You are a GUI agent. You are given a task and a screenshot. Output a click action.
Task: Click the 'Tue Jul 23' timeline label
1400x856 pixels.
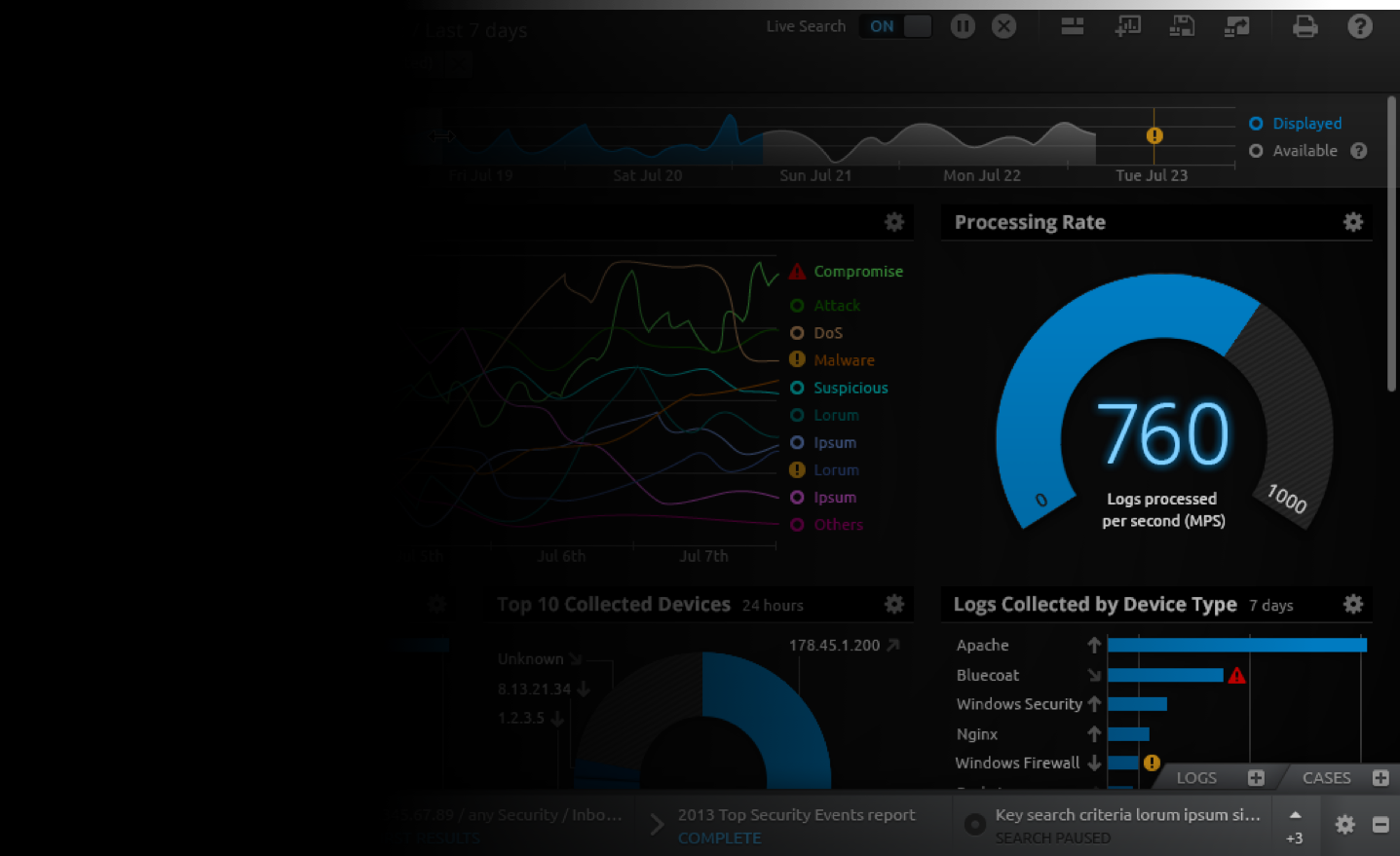coord(1152,175)
